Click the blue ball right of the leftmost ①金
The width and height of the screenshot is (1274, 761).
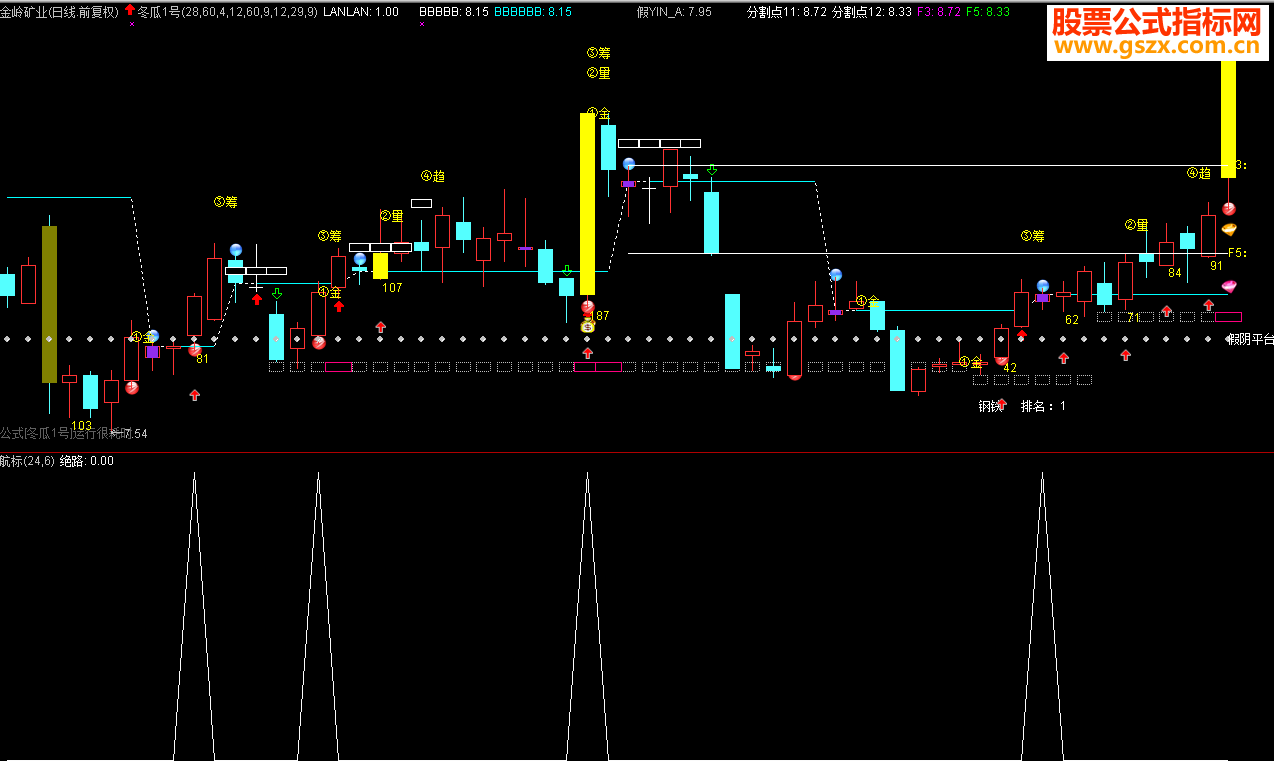[x=153, y=336]
